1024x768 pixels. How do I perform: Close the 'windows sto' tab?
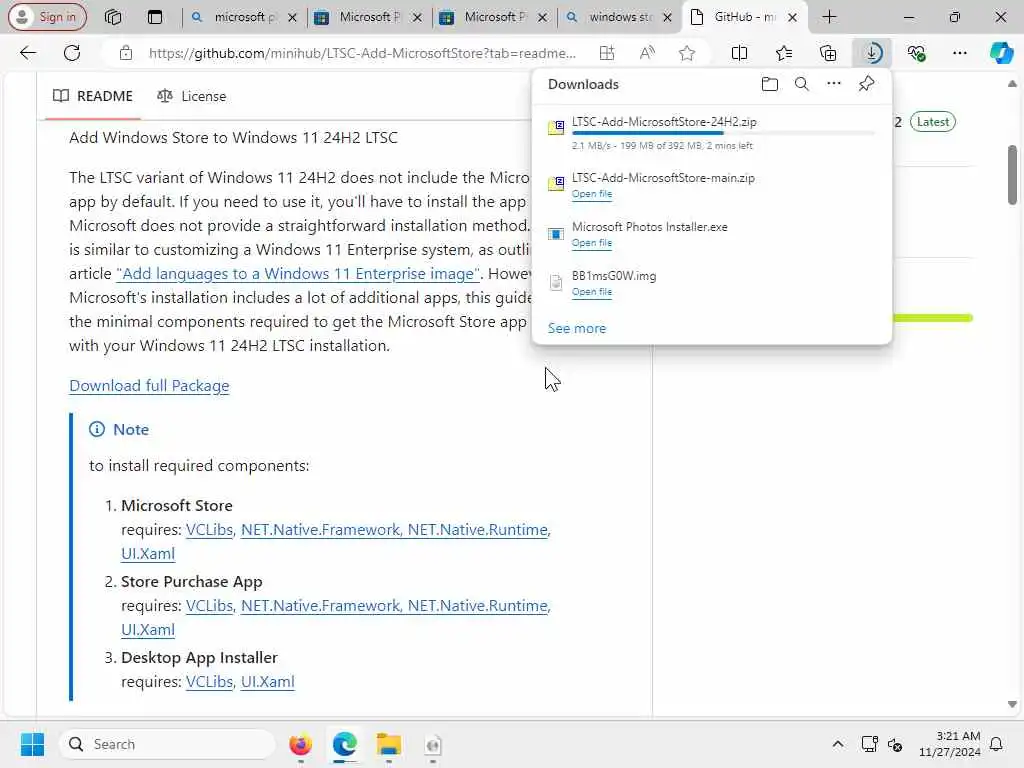pos(667,18)
